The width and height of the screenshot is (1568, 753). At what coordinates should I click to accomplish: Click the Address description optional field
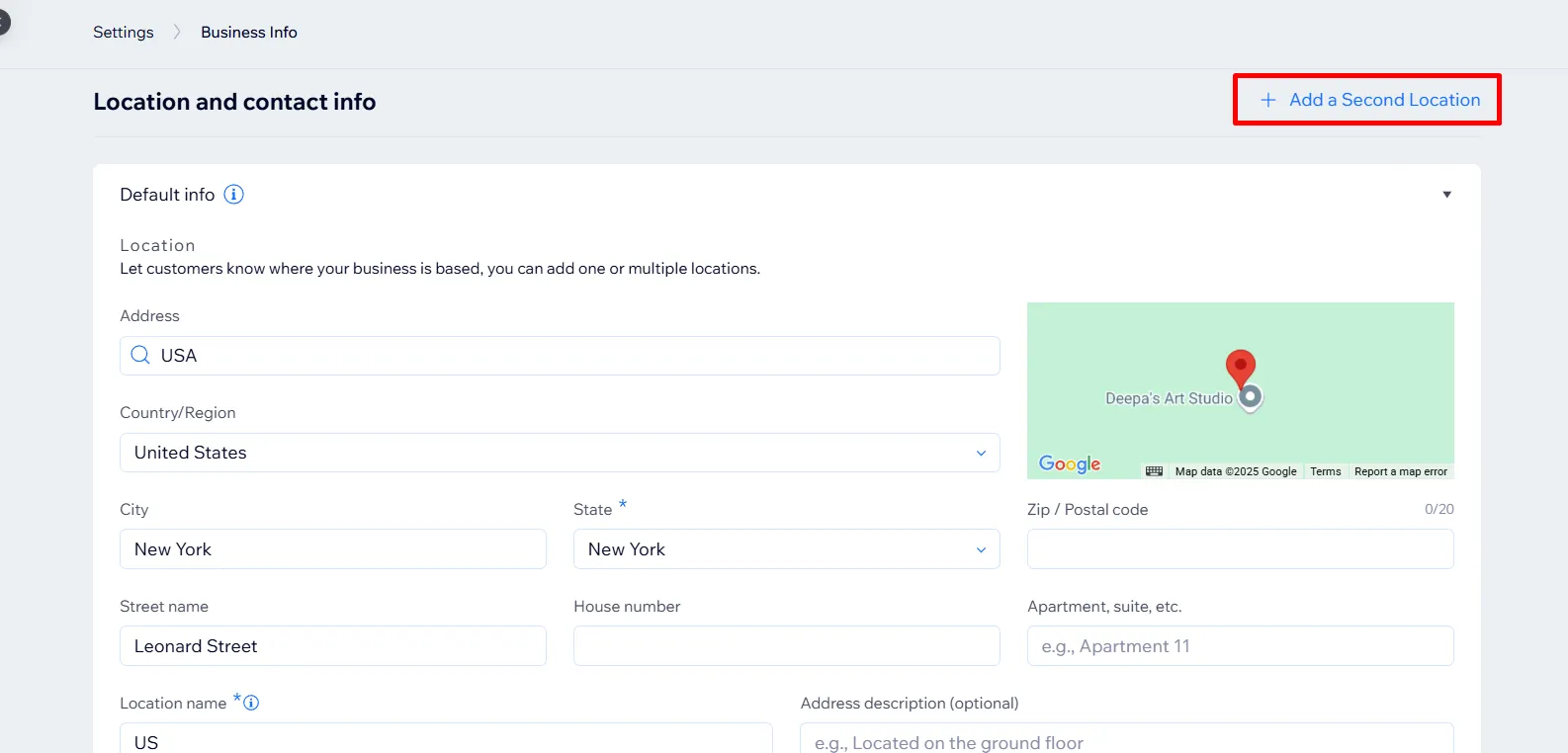point(1127,738)
